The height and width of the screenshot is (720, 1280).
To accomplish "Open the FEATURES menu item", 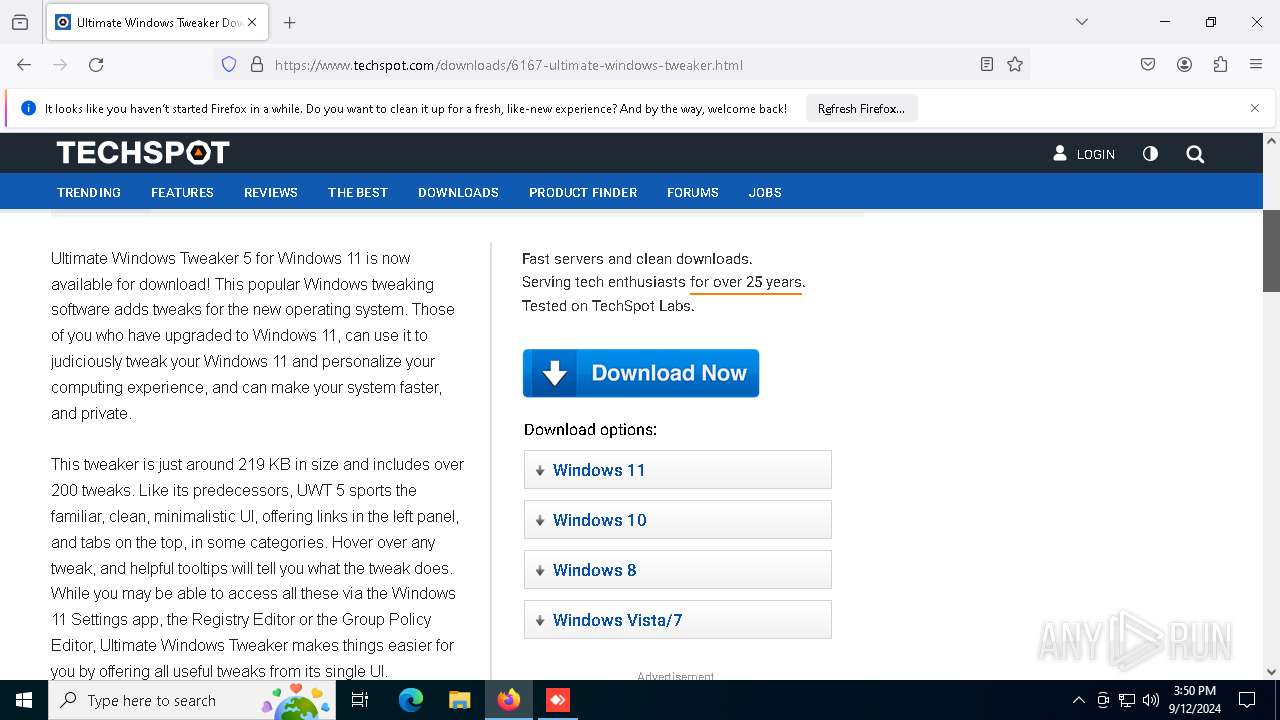I will (182, 192).
